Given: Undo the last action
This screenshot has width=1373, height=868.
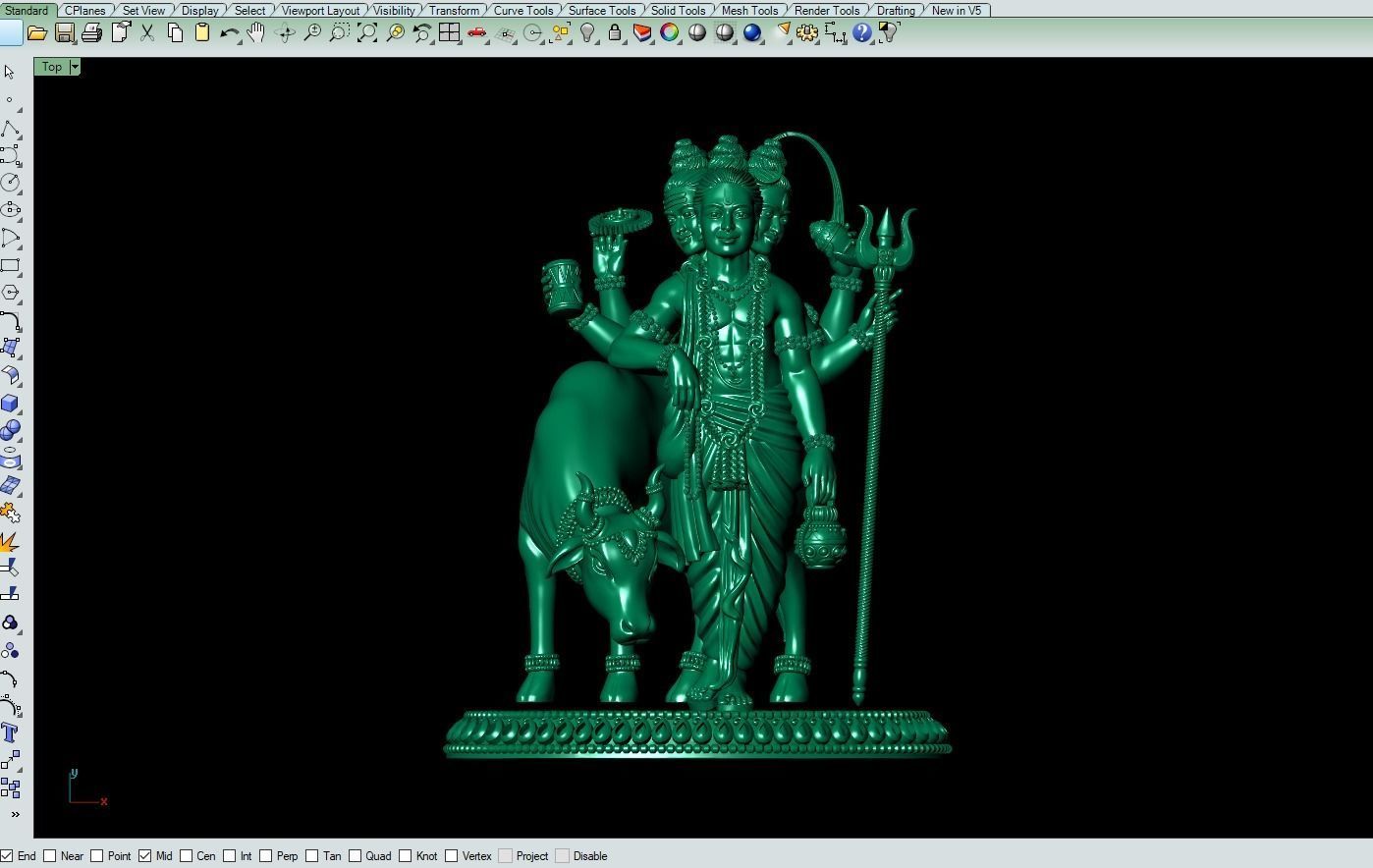Looking at the screenshot, I should coord(230,32).
